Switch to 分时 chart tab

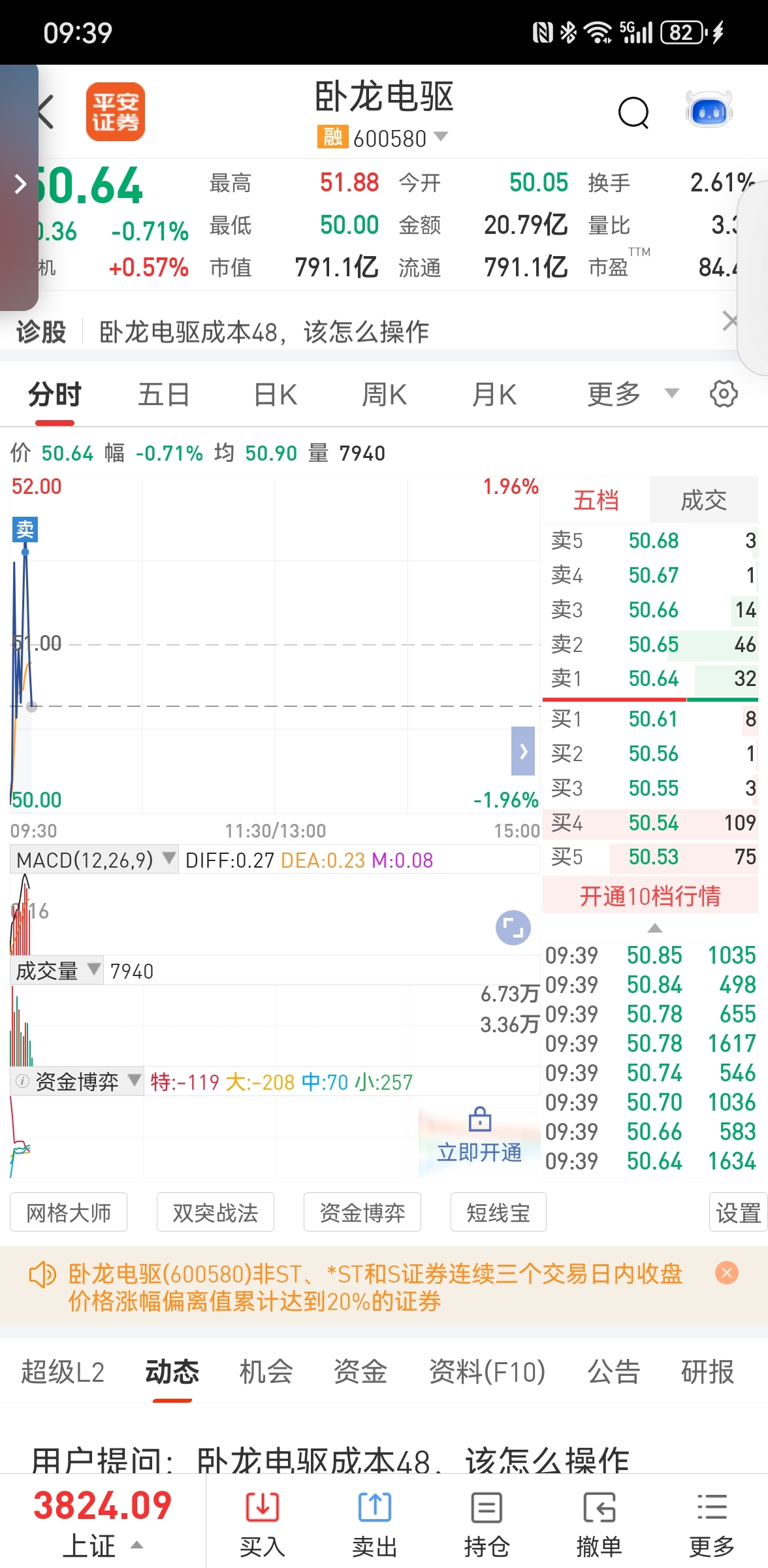point(54,395)
